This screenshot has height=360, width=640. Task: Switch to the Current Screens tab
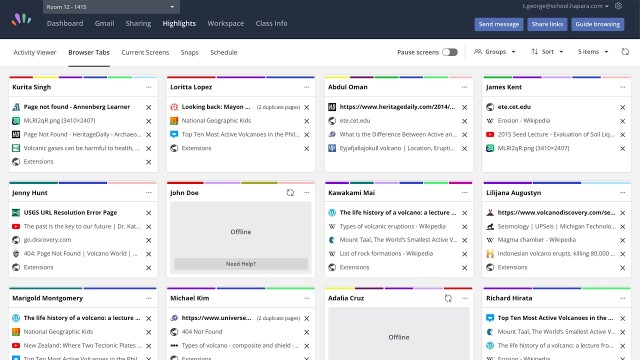[x=145, y=52]
